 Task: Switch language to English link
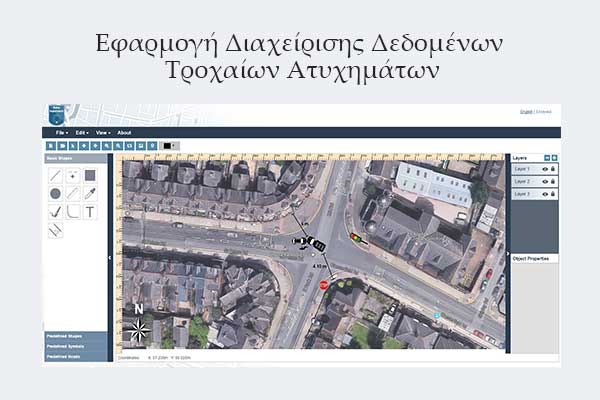pos(526,112)
